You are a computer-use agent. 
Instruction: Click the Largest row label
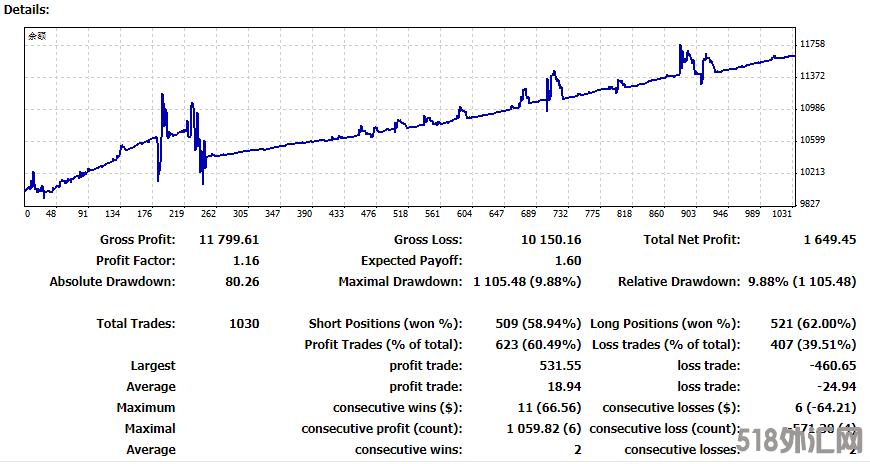click(153, 366)
